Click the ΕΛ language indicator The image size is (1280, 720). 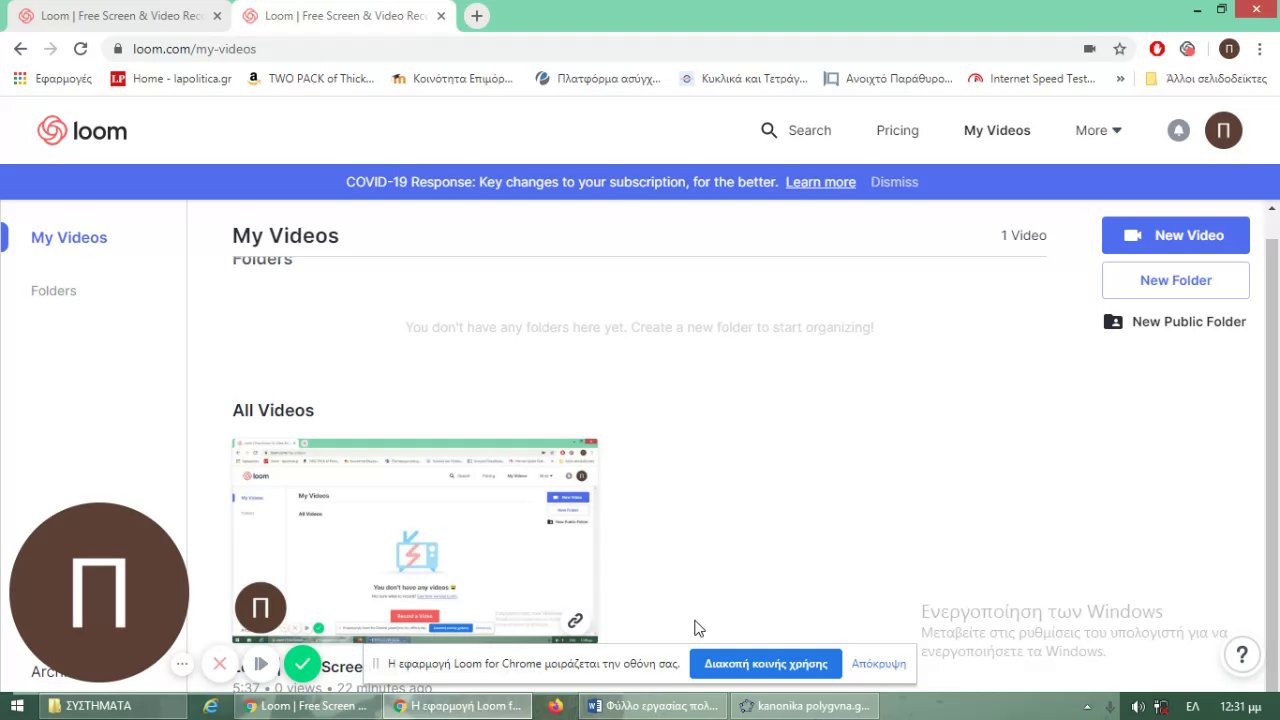[x=1192, y=706]
